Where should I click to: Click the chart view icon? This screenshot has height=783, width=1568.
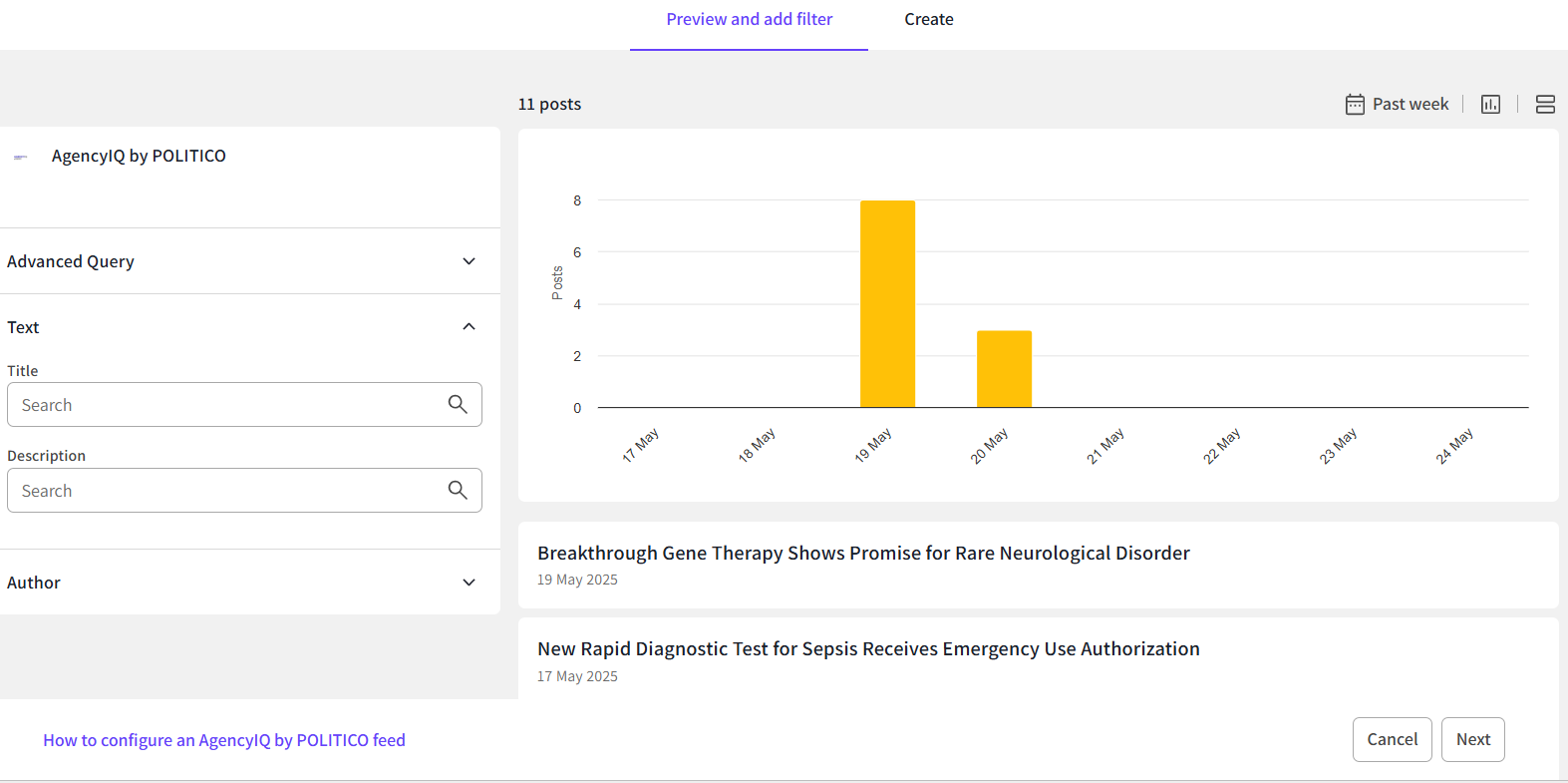point(1490,105)
